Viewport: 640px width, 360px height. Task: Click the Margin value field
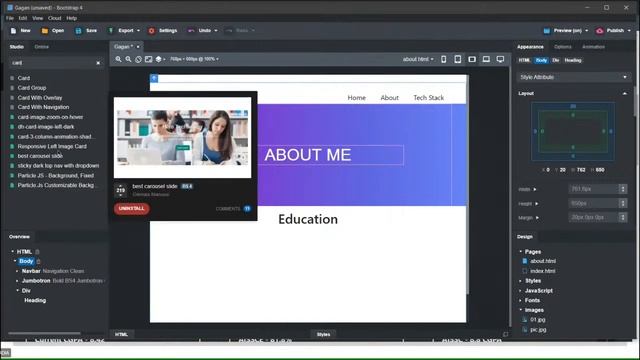click(x=593, y=218)
